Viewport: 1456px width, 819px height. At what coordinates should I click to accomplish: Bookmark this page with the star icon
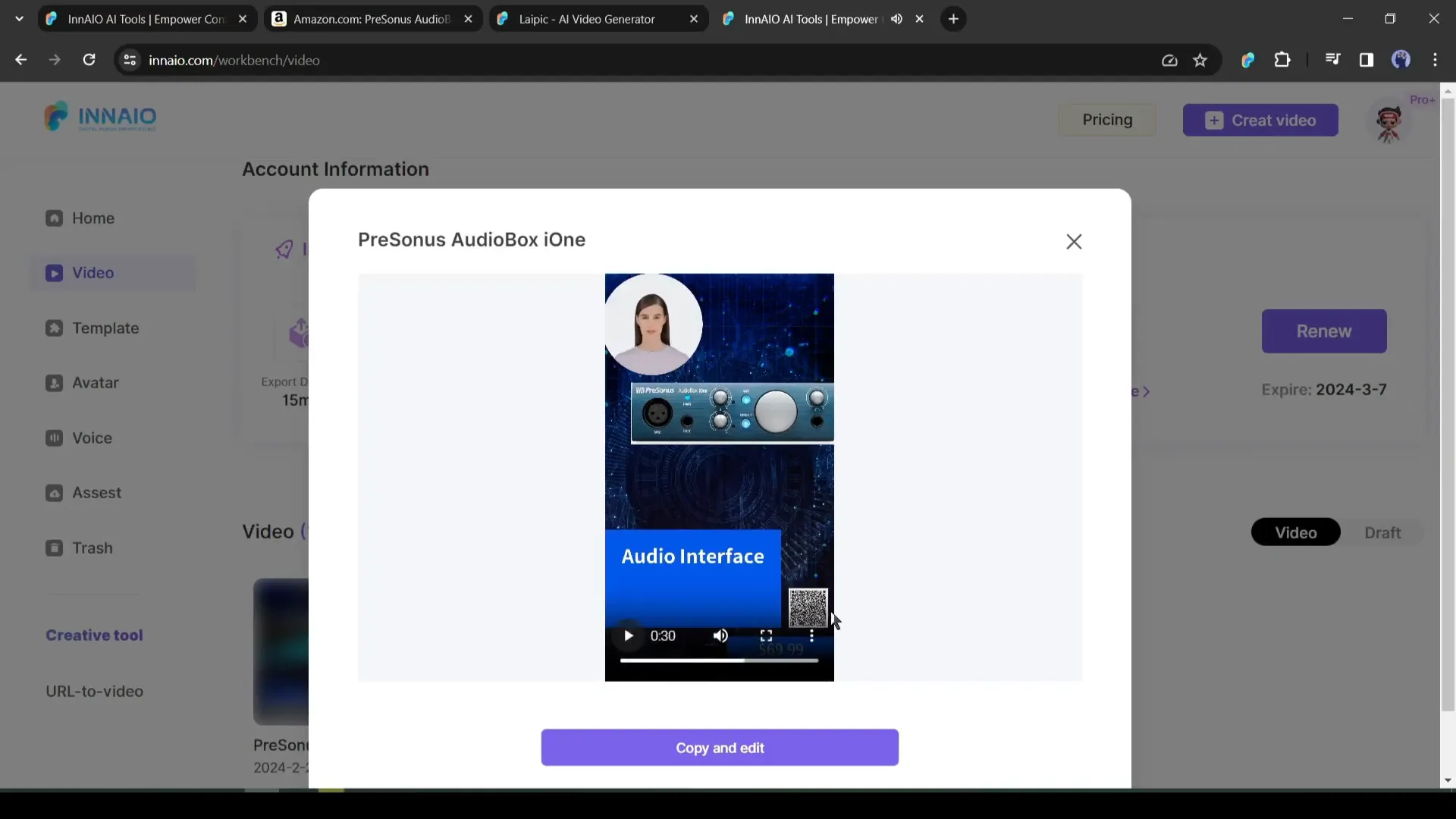(x=1200, y=60)
